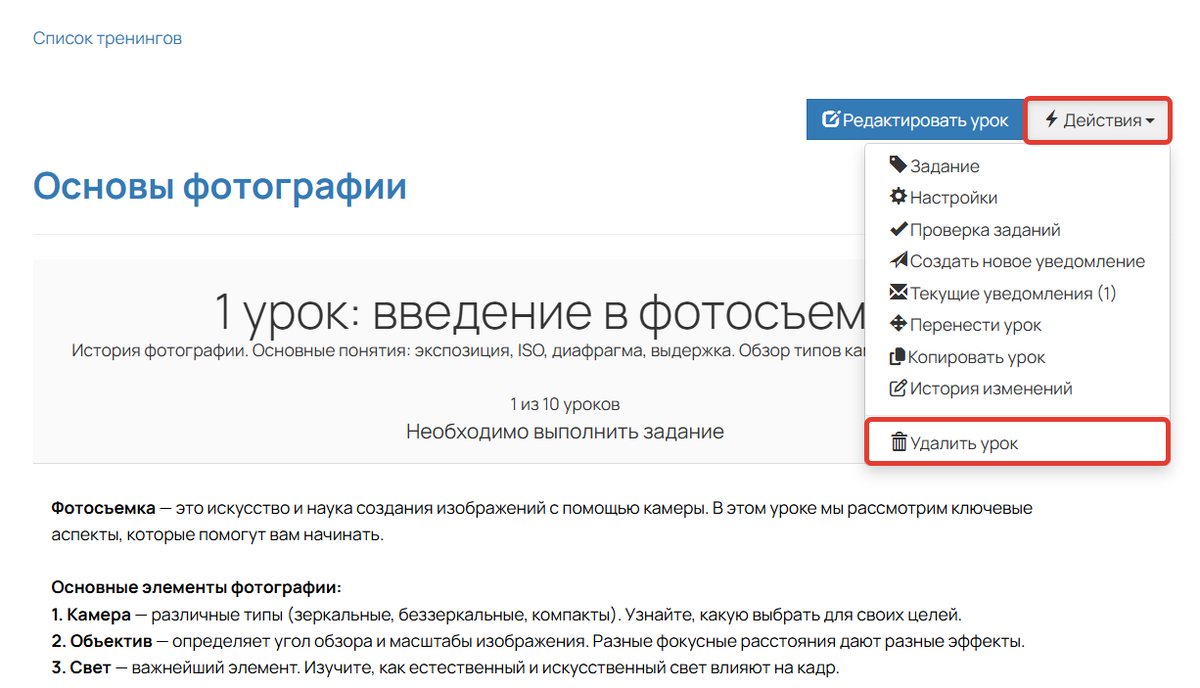1200x688 pixels.
Task: Click the checkmark icon for Проверка заданий
Action: (900, 229)
